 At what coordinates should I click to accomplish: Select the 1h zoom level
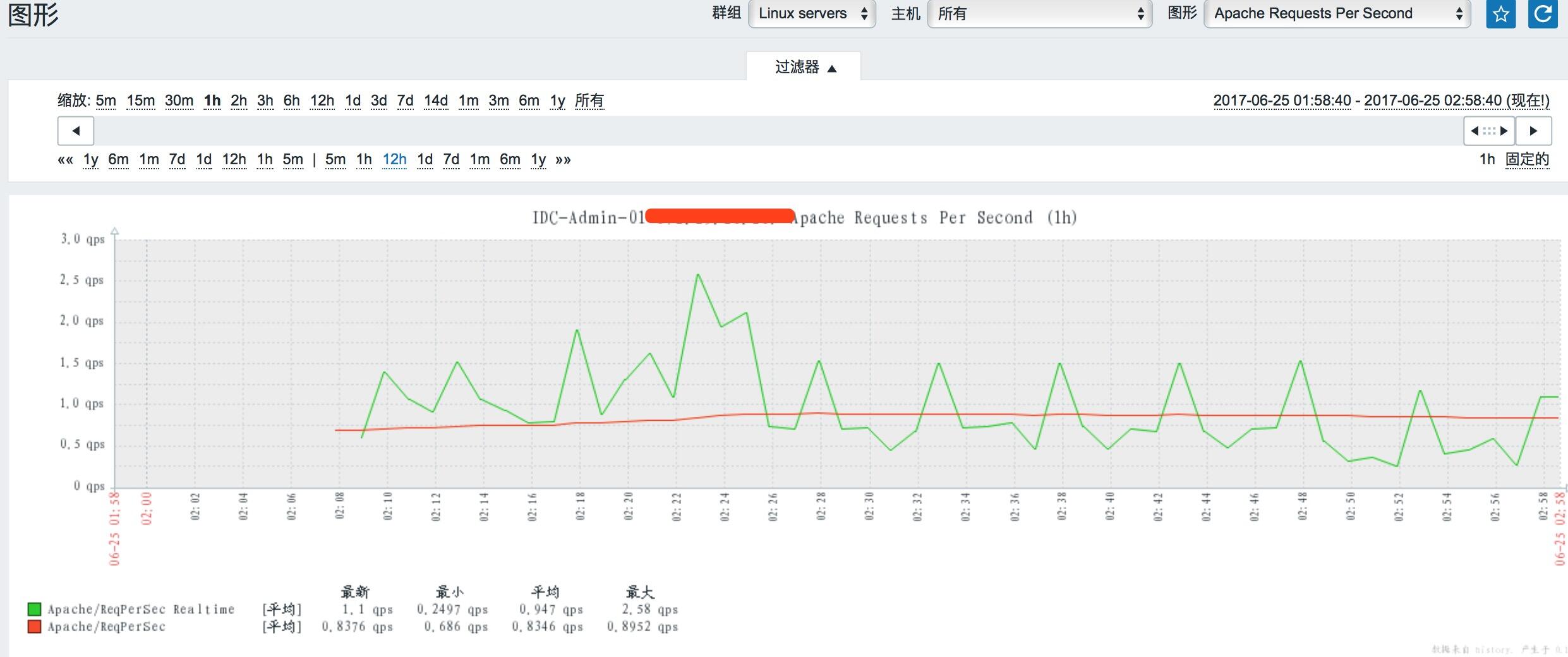pos(212,100)
